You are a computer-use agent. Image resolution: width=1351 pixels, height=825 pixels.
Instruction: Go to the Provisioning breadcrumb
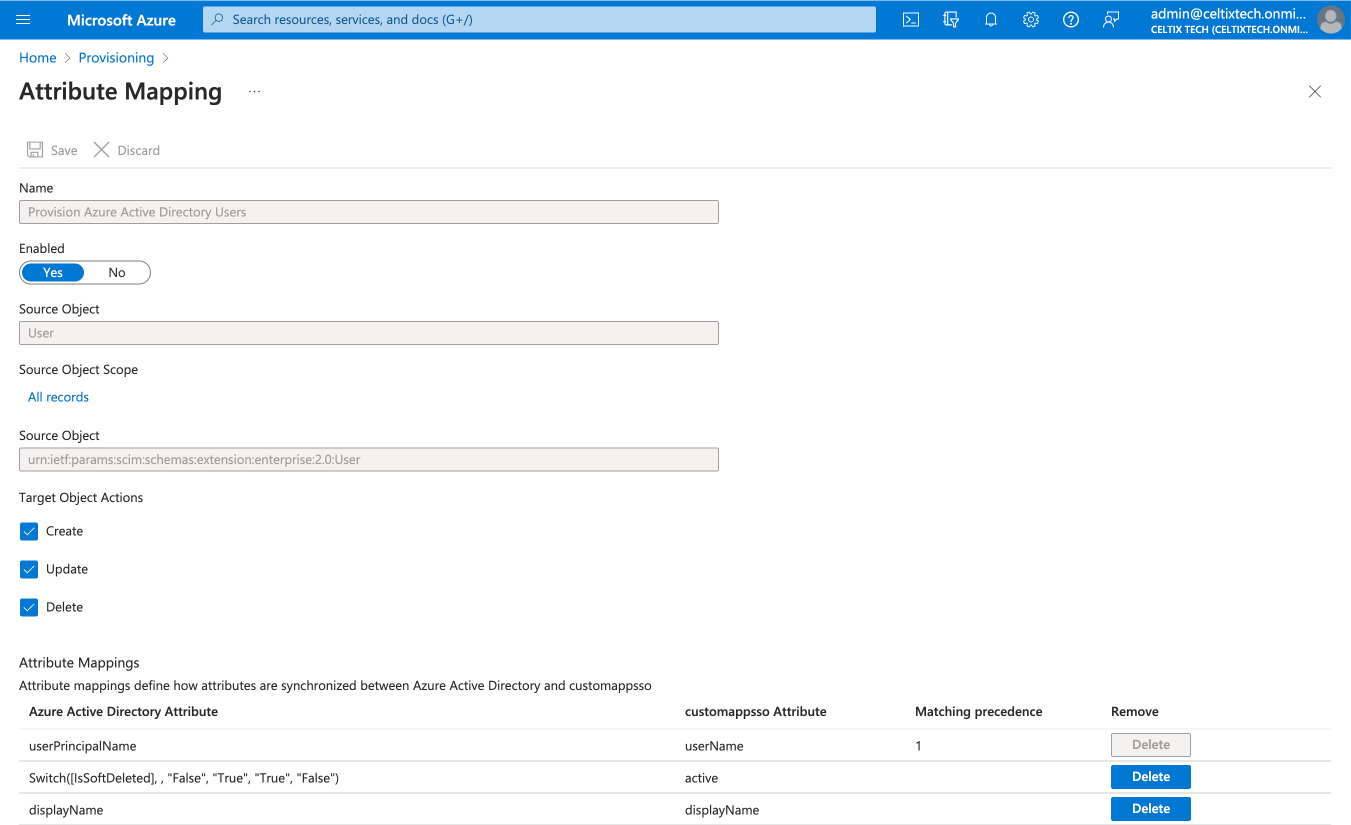116,58
